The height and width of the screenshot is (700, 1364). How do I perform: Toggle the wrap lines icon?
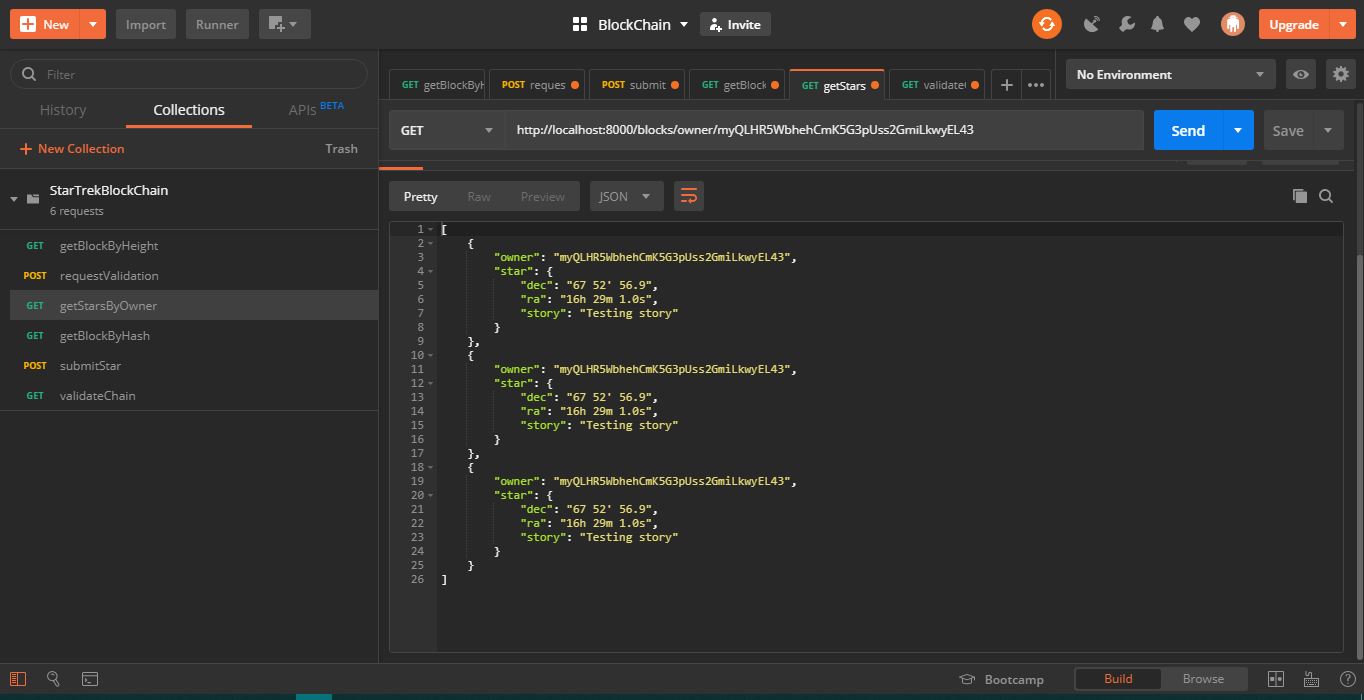coord(689,196)
